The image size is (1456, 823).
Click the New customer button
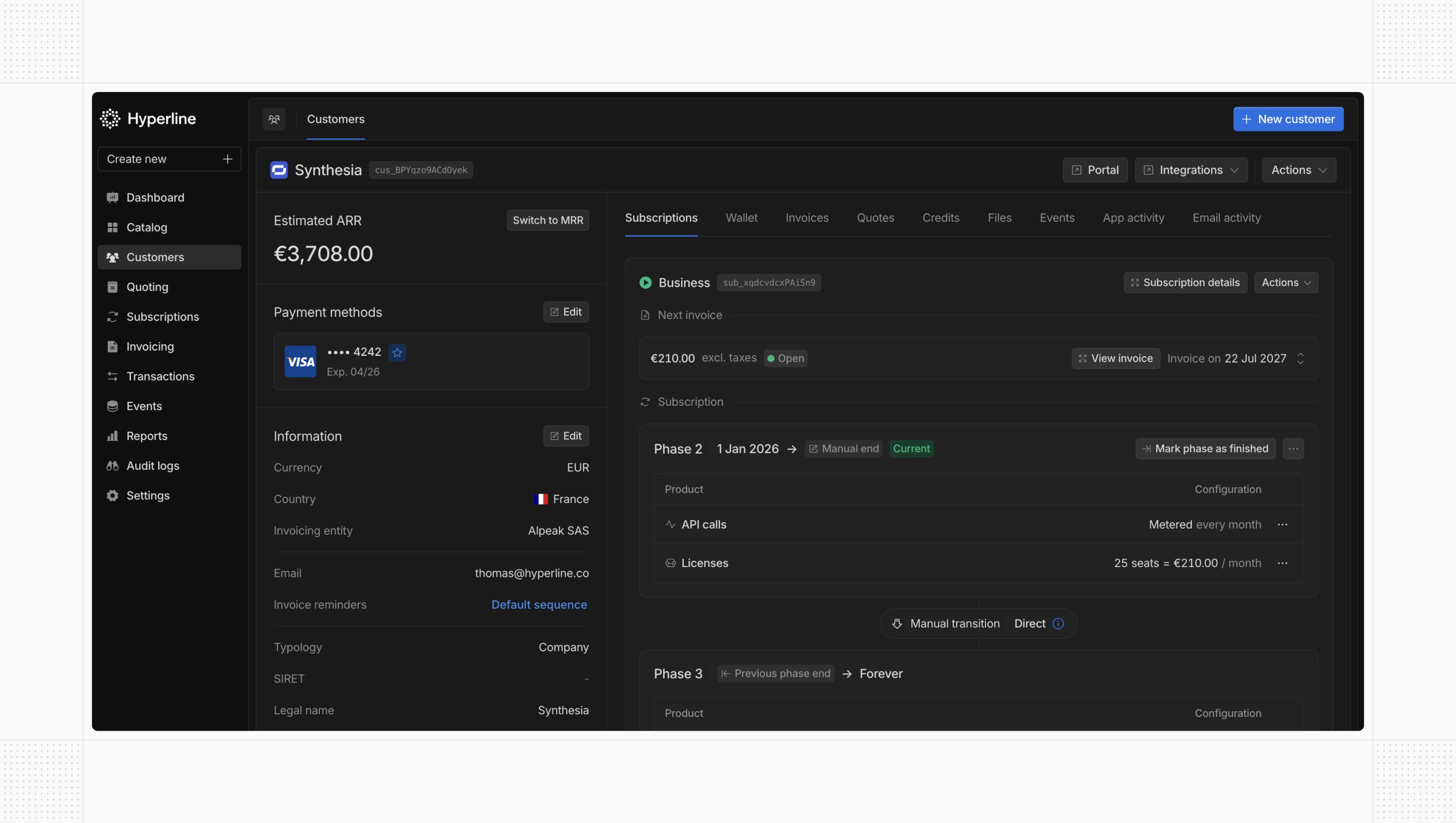(x=1288, y=119)
